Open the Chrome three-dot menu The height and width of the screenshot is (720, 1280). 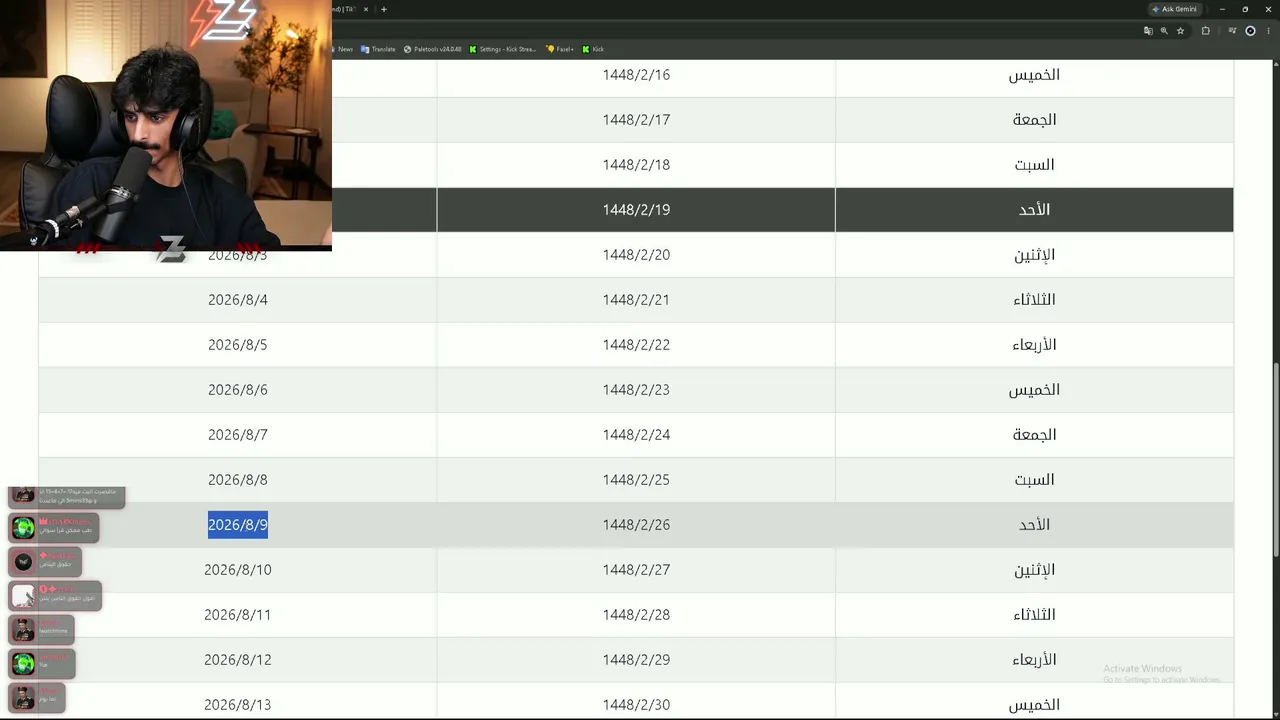click(1267, 31)
